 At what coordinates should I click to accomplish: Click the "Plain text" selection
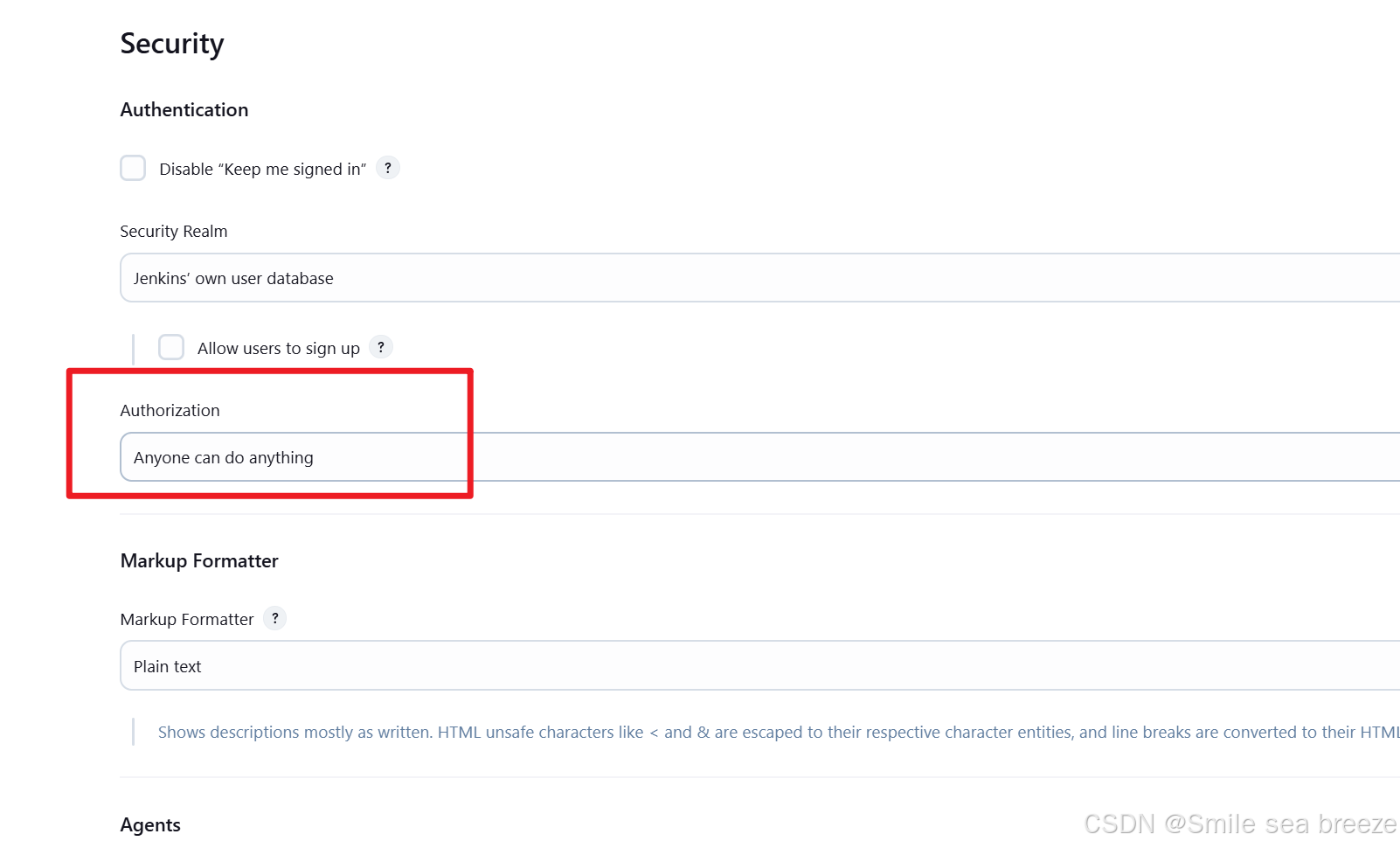tap(167, 665)
